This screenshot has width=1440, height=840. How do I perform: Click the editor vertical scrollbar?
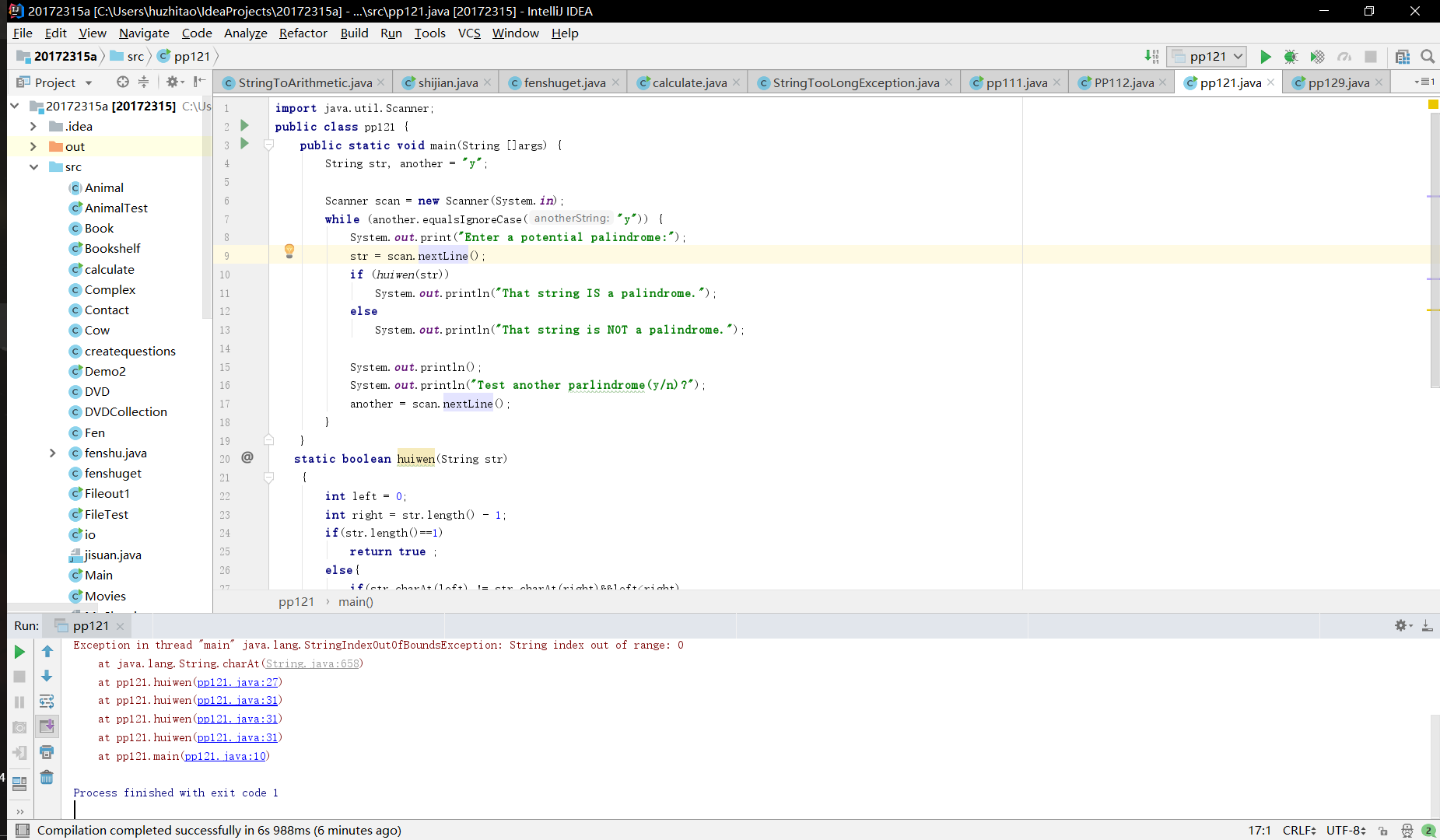coord(1434,249)
